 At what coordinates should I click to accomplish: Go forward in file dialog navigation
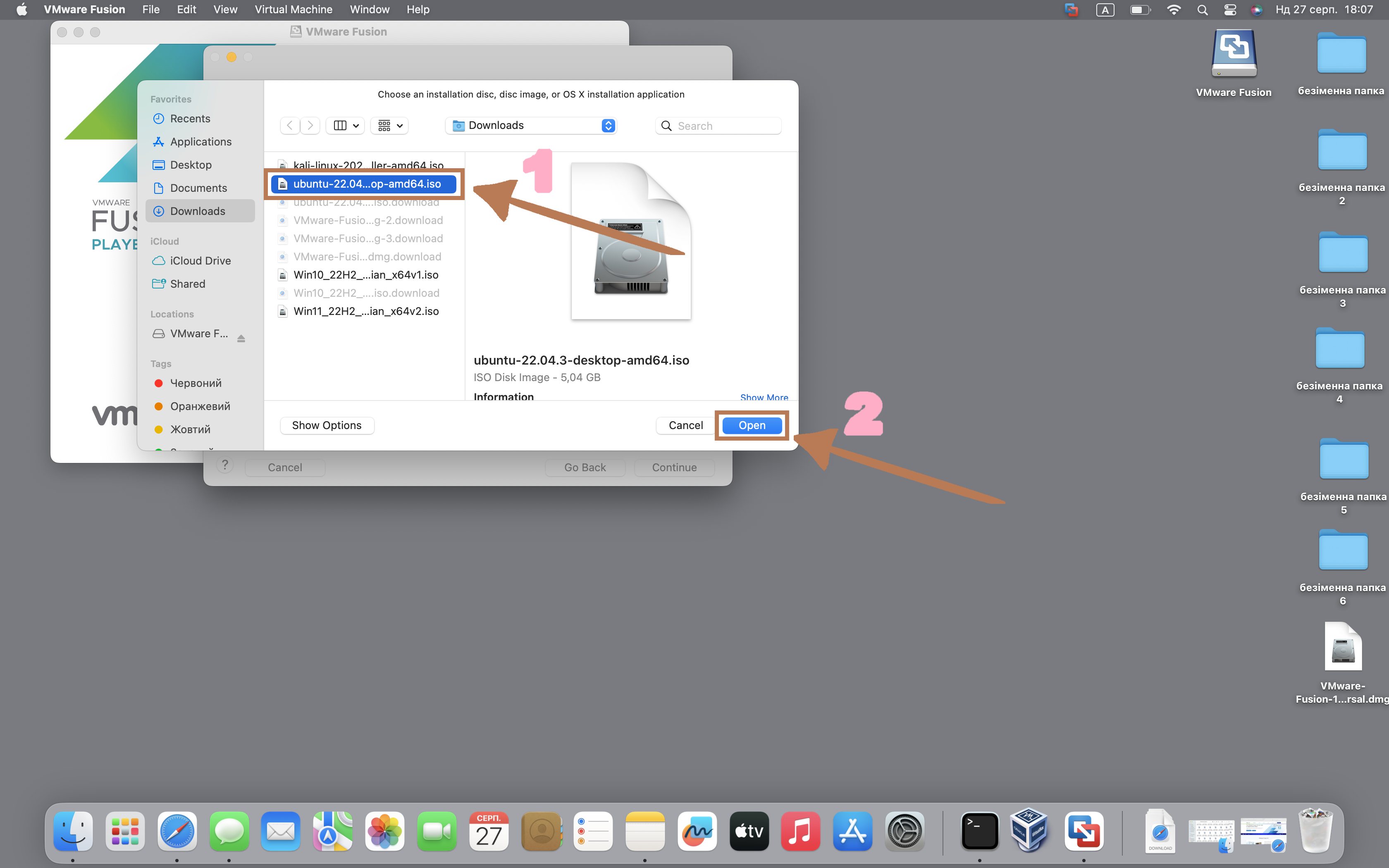click(x=310, y=125)
